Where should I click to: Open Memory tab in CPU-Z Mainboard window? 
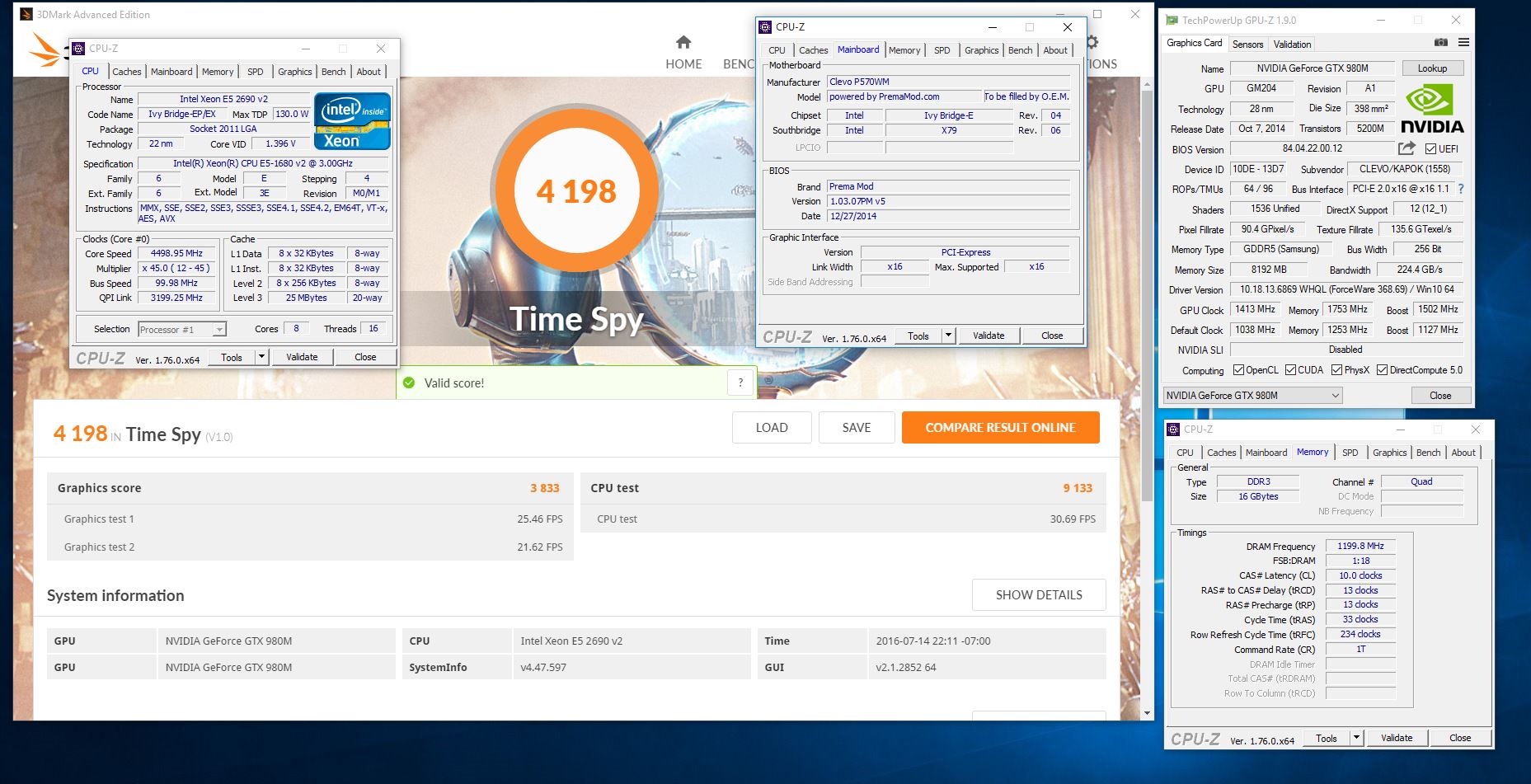[904, 50]
